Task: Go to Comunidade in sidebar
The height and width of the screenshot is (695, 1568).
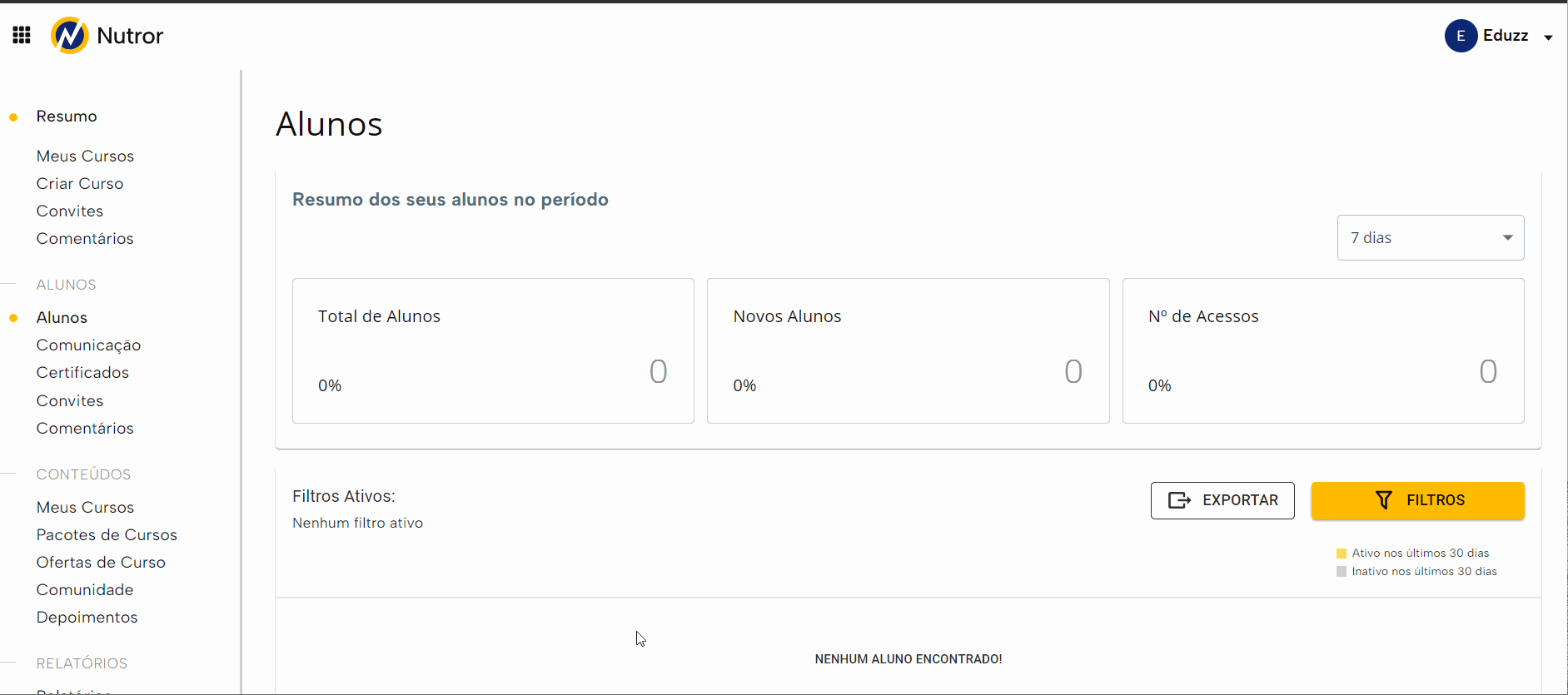Action: tap(85, 590)
